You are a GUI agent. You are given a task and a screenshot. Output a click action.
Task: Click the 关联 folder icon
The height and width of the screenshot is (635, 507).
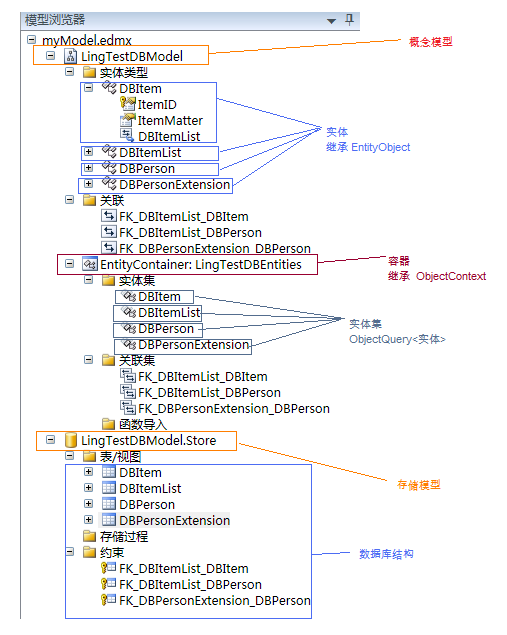(x=89, y=200)
